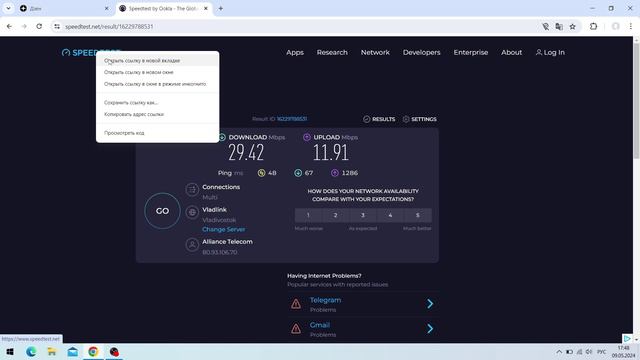Viewport: 640px width, 360px height.
Task: Open Chrome three-dot menu
Action: point(631,27)
